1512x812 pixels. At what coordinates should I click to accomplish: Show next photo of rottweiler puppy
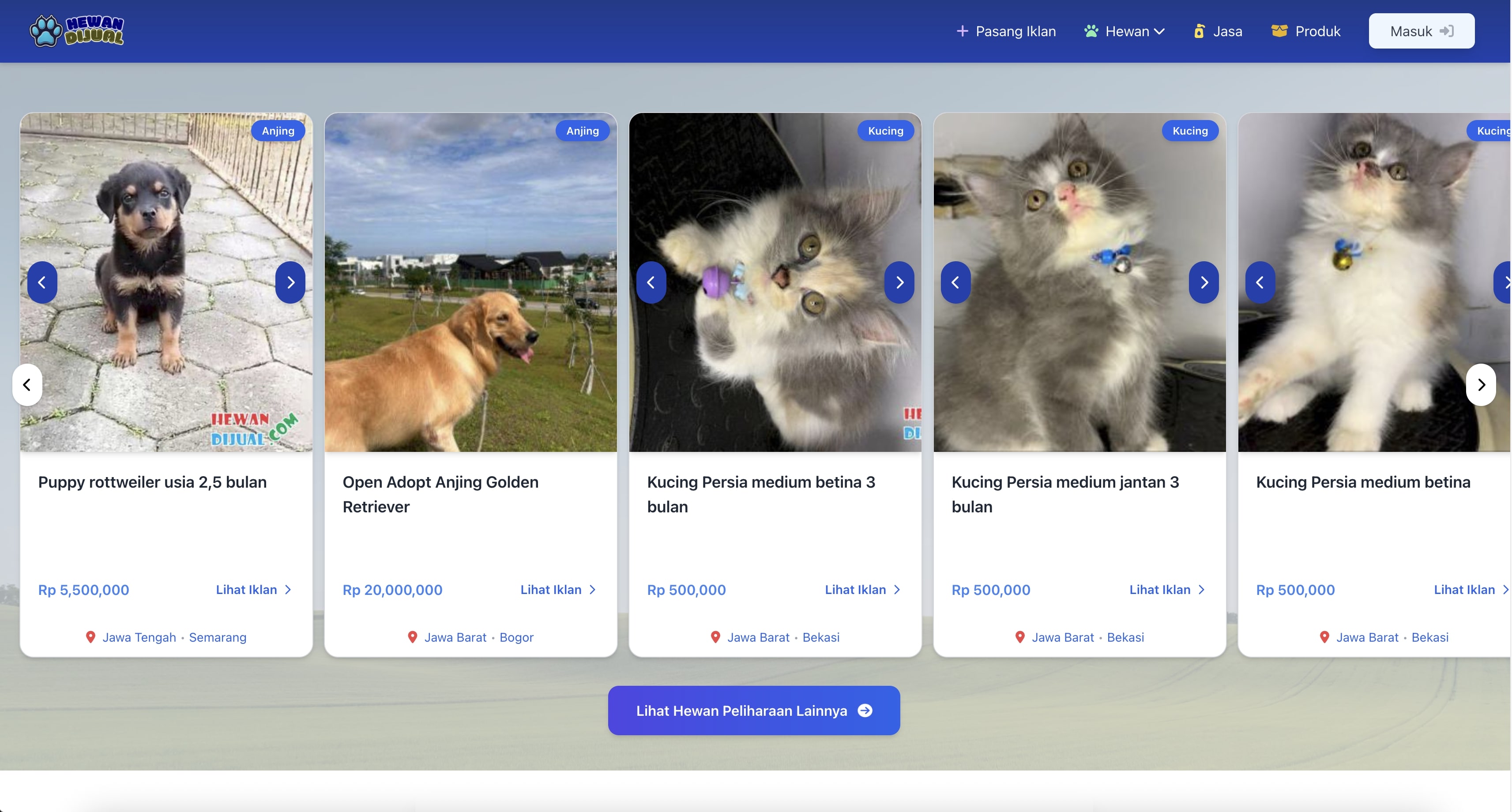click(x=290, y=282)
